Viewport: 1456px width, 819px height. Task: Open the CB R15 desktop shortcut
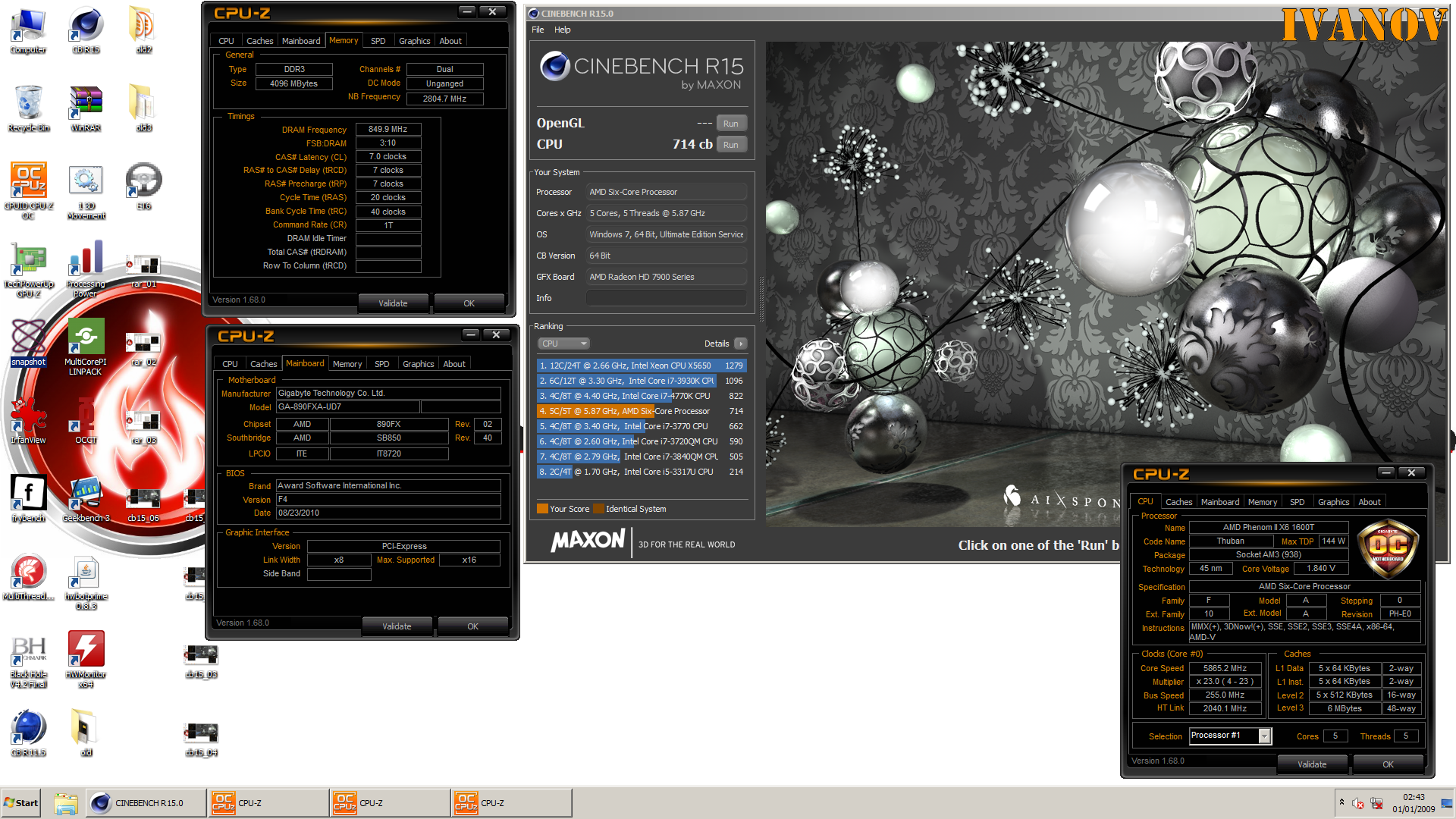86,31
